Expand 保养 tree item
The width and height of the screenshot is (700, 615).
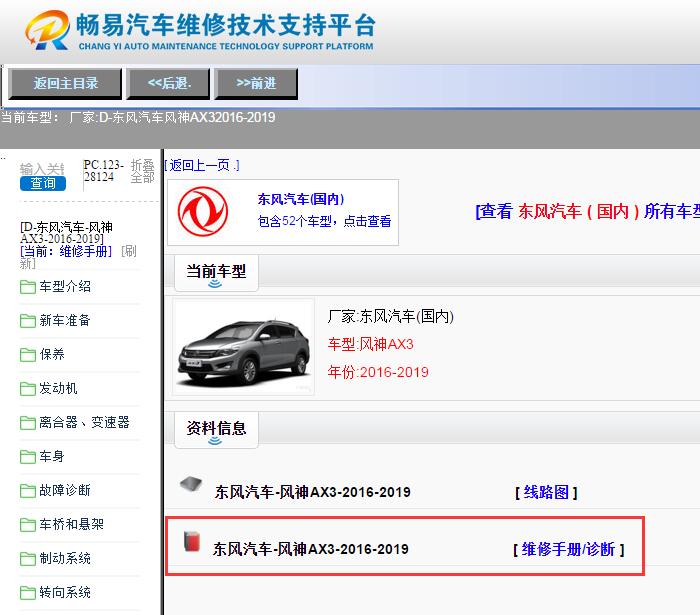pyautogui.click(x=52, y=354)
